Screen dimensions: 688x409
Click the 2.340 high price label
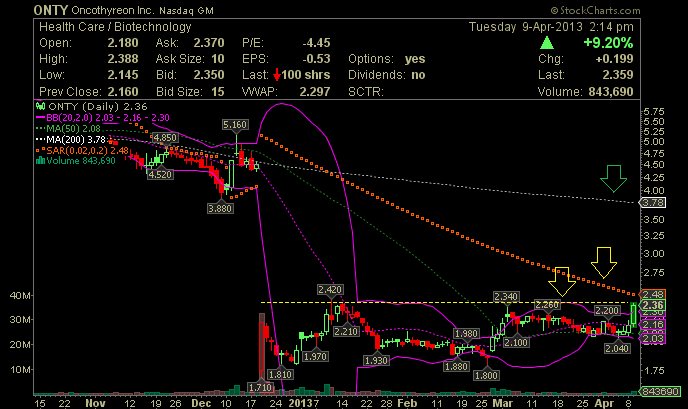[506, 297]
